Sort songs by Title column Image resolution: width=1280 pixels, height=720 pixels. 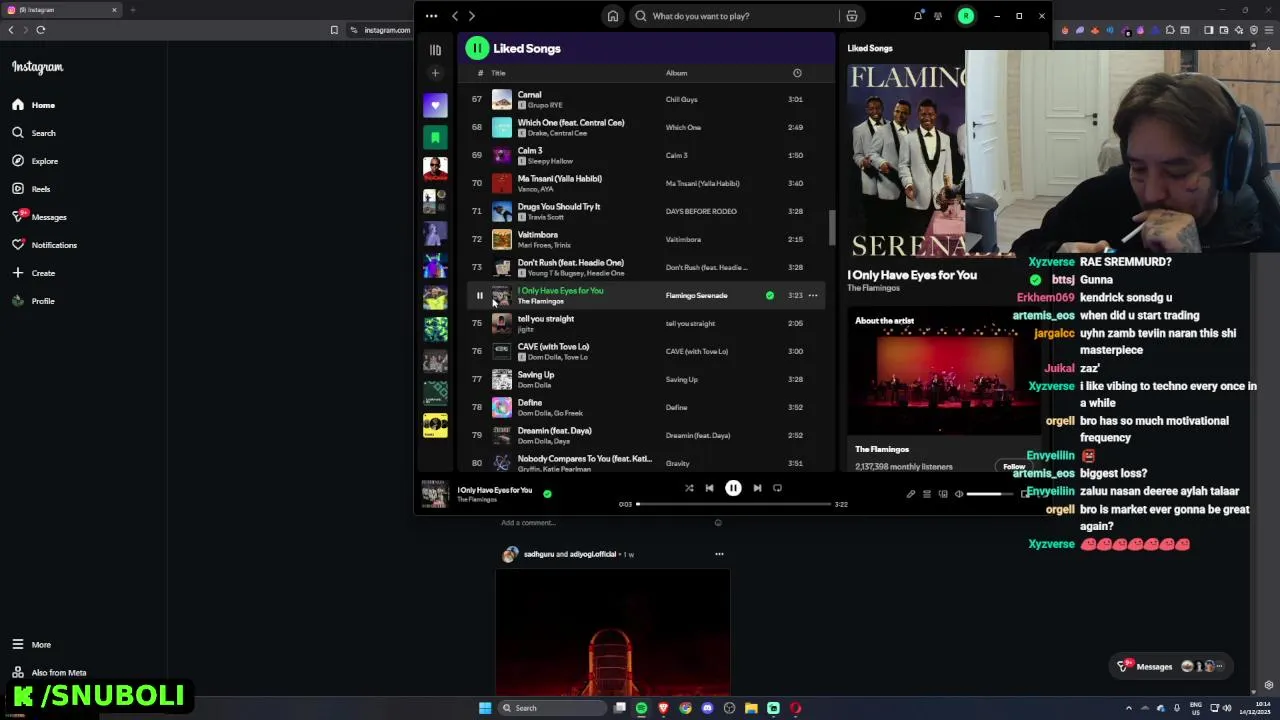tap(498, 73)
